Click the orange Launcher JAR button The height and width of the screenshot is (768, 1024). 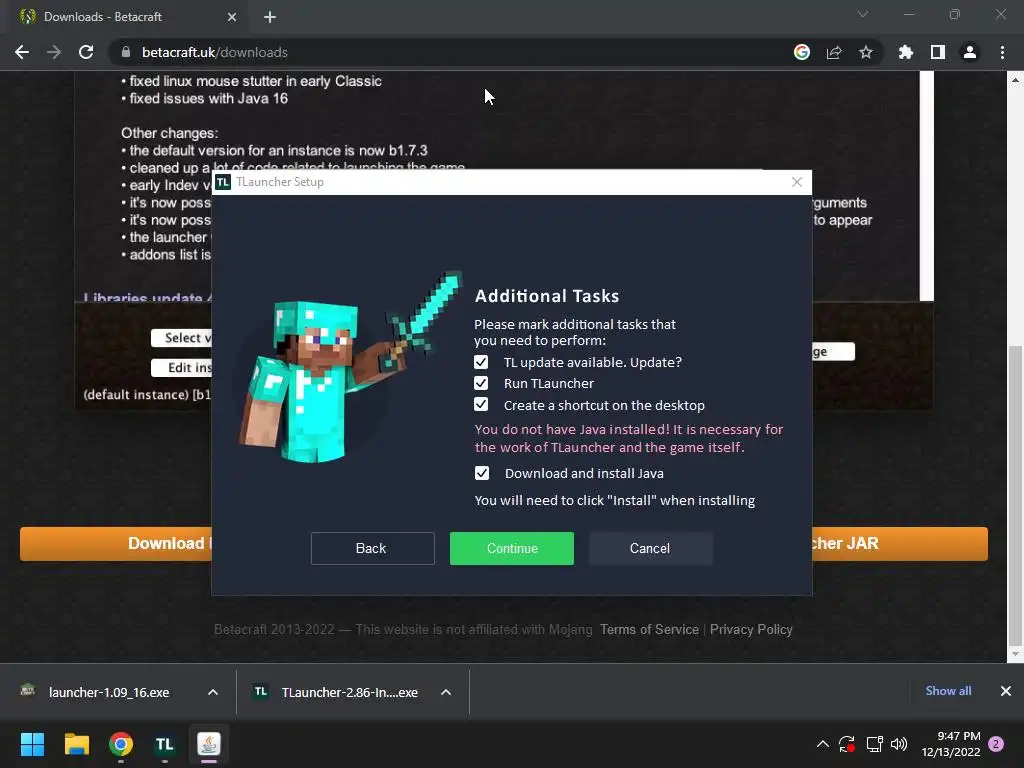coord(900,543)
